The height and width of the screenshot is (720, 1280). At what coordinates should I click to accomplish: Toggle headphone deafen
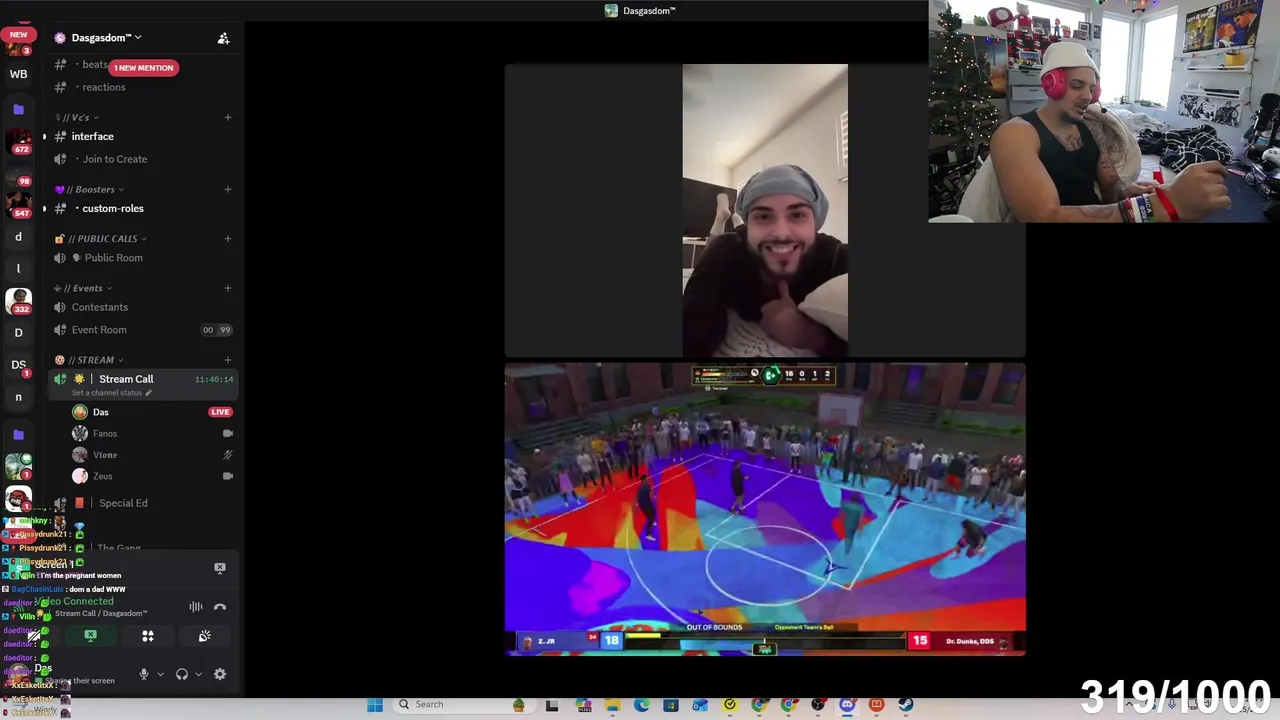182,674
